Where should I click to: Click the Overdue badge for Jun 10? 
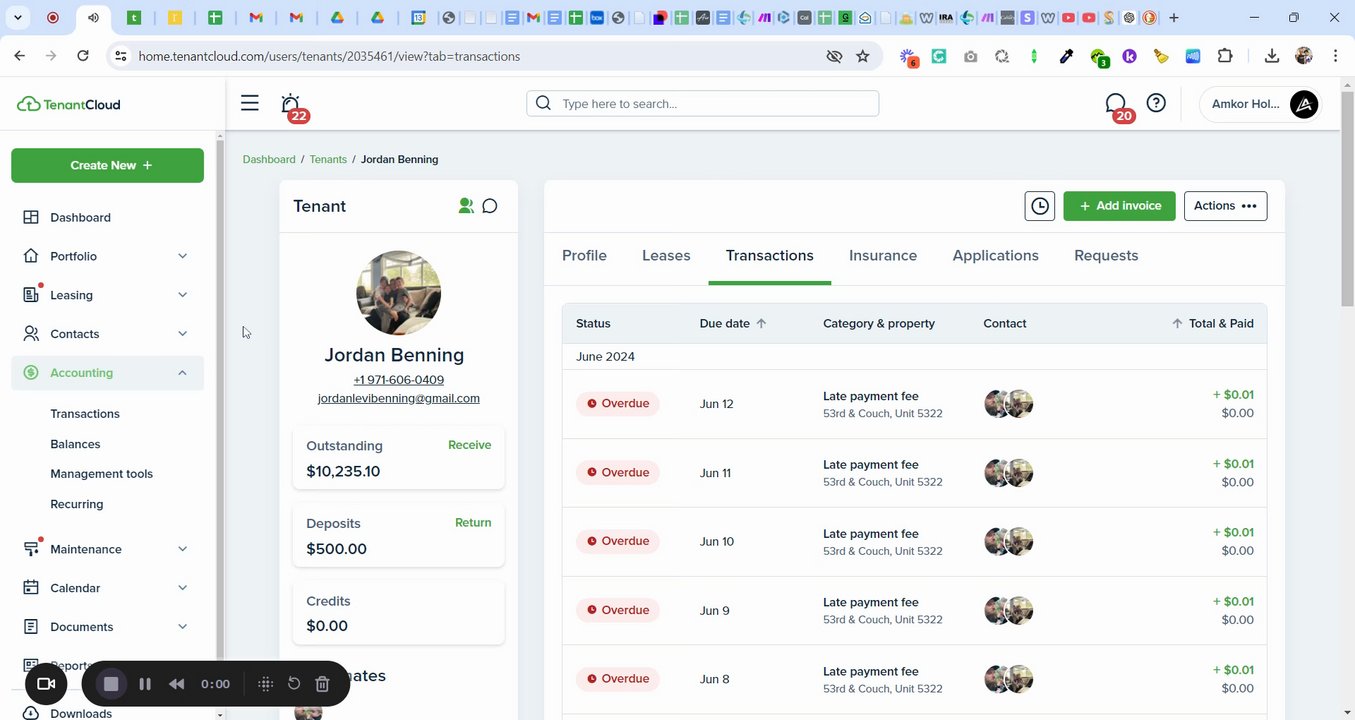tap(617, 541)
